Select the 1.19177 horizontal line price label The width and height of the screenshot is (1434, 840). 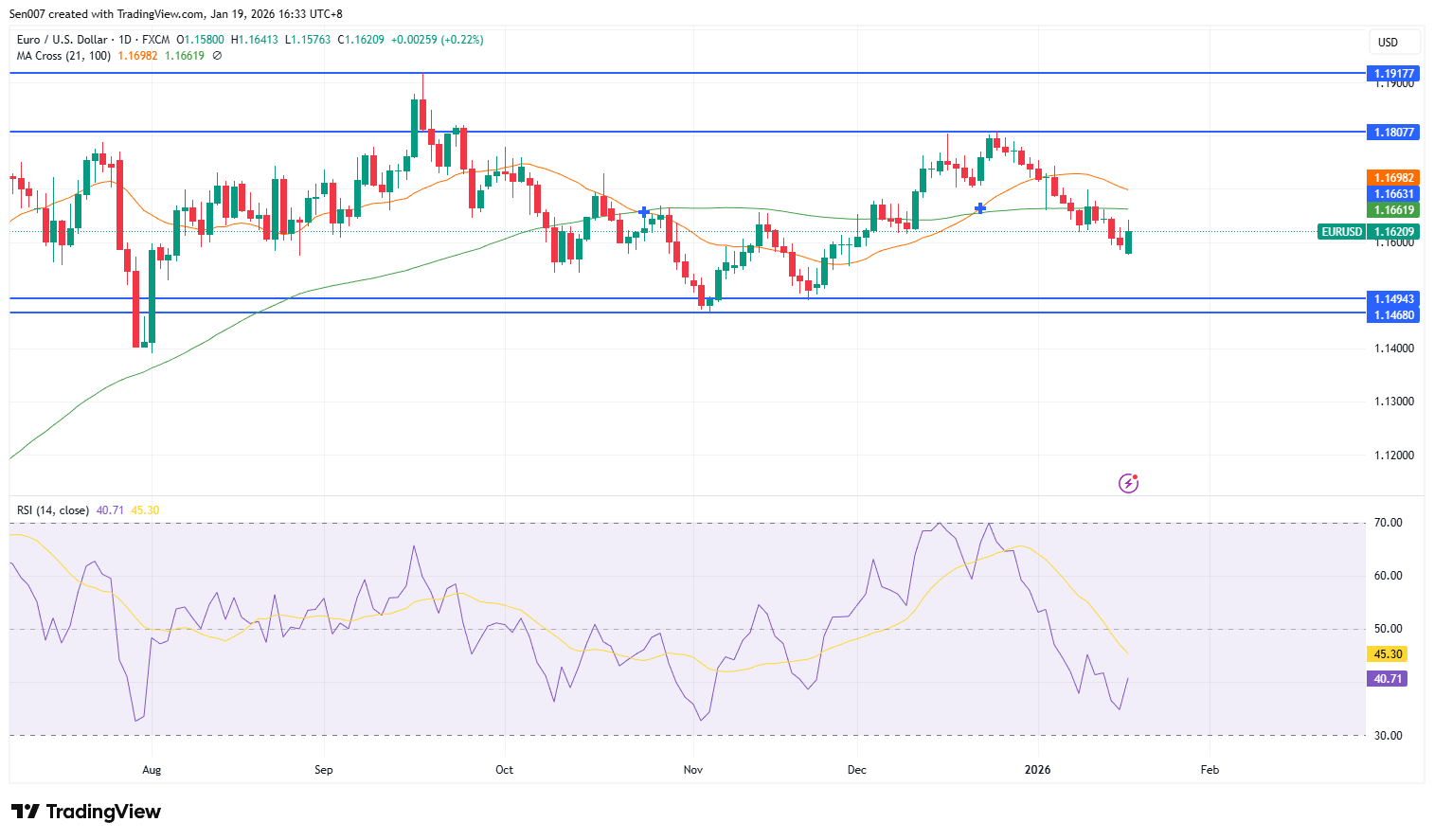1393,74
